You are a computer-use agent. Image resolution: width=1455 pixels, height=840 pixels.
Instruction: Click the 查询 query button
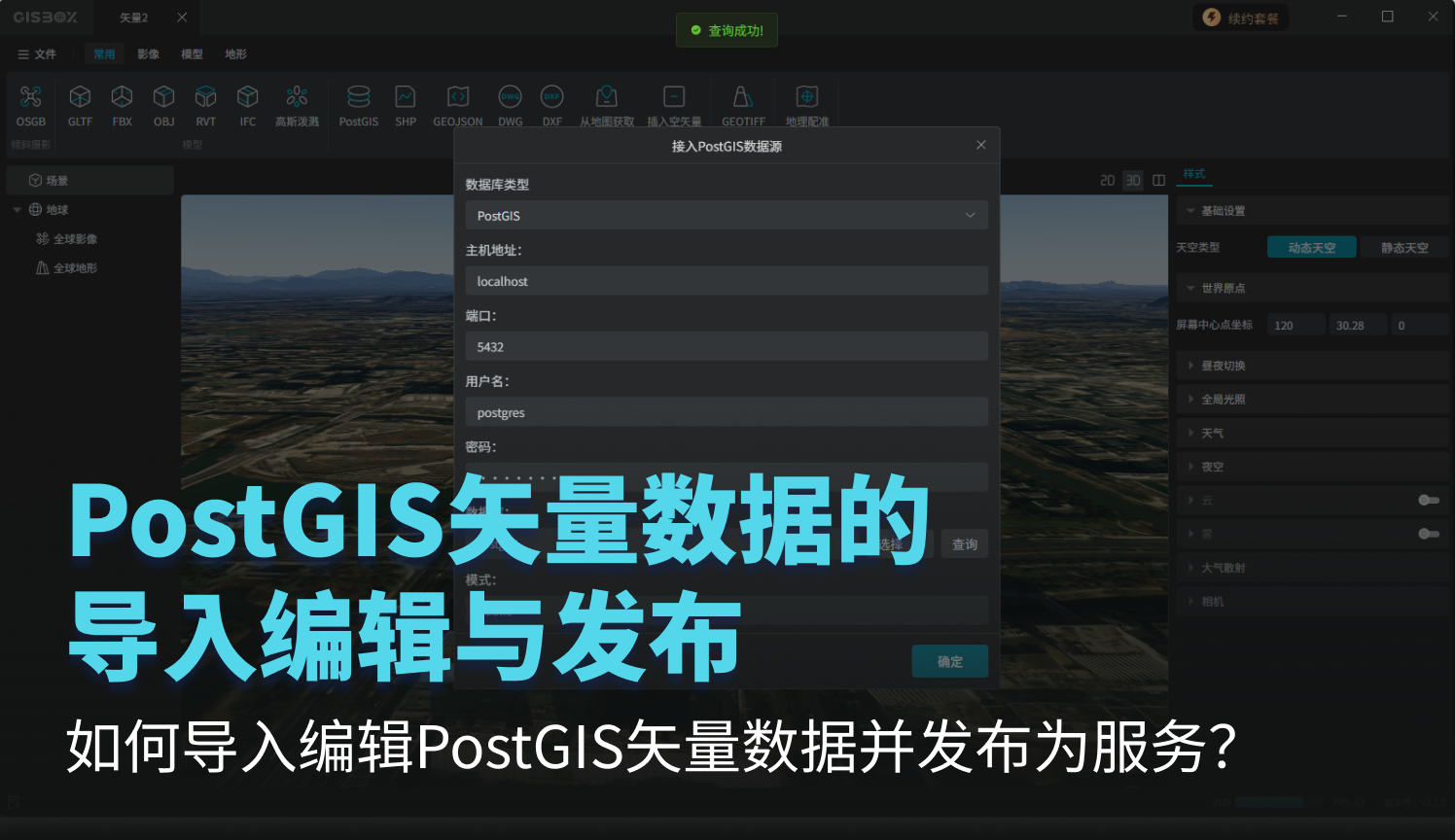point(964,544)
